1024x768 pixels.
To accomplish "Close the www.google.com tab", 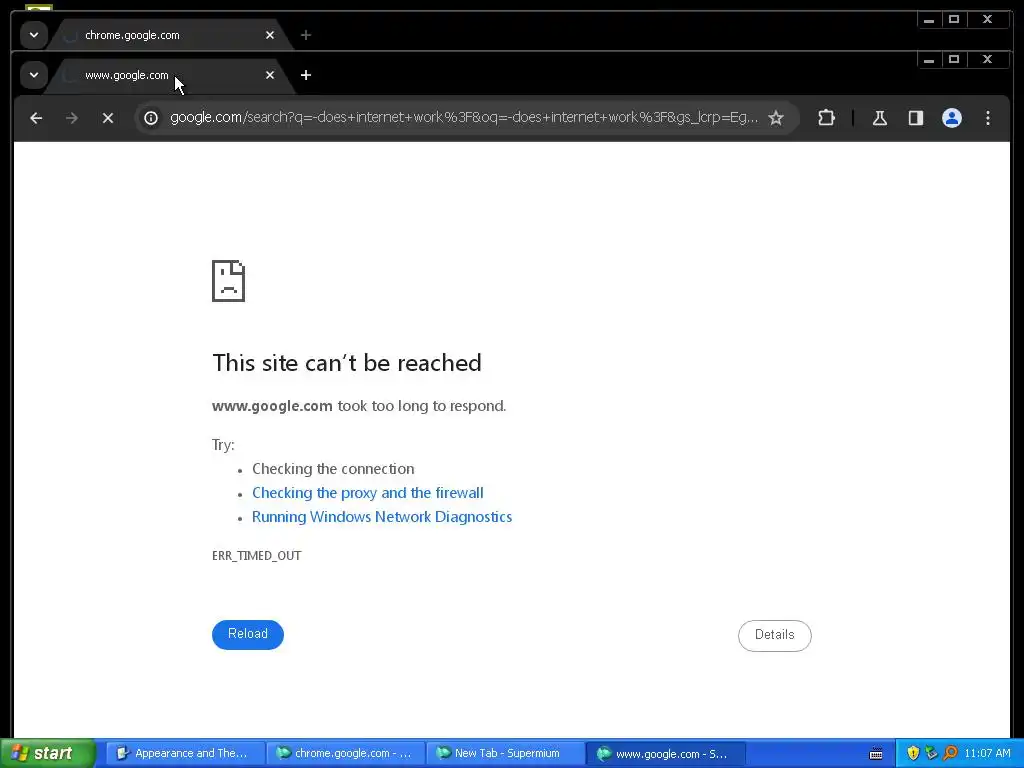I will coord(270,75).
